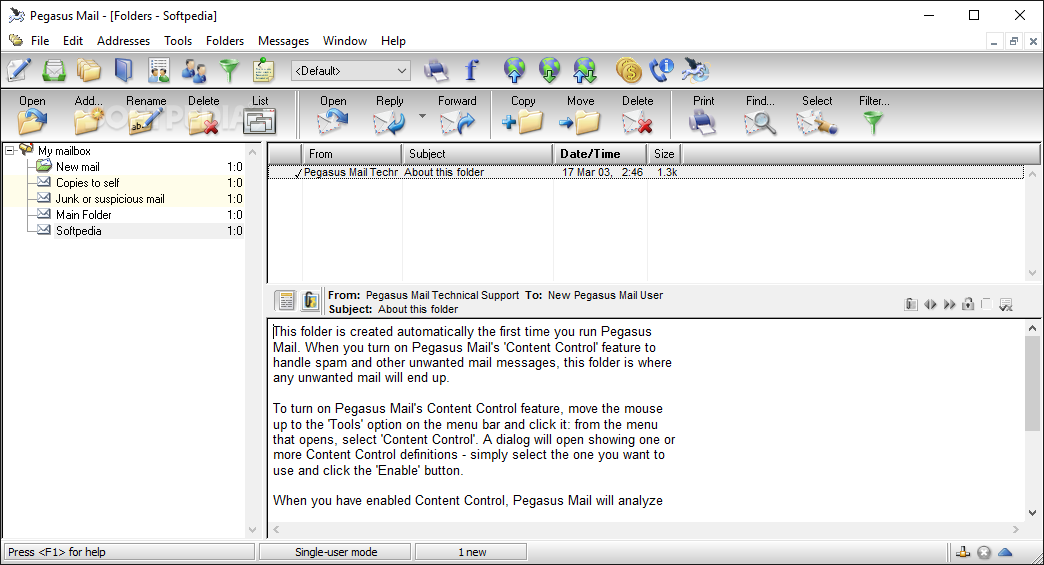Click the Filter... funnel button
The image size is (1044, 565).
874,114
